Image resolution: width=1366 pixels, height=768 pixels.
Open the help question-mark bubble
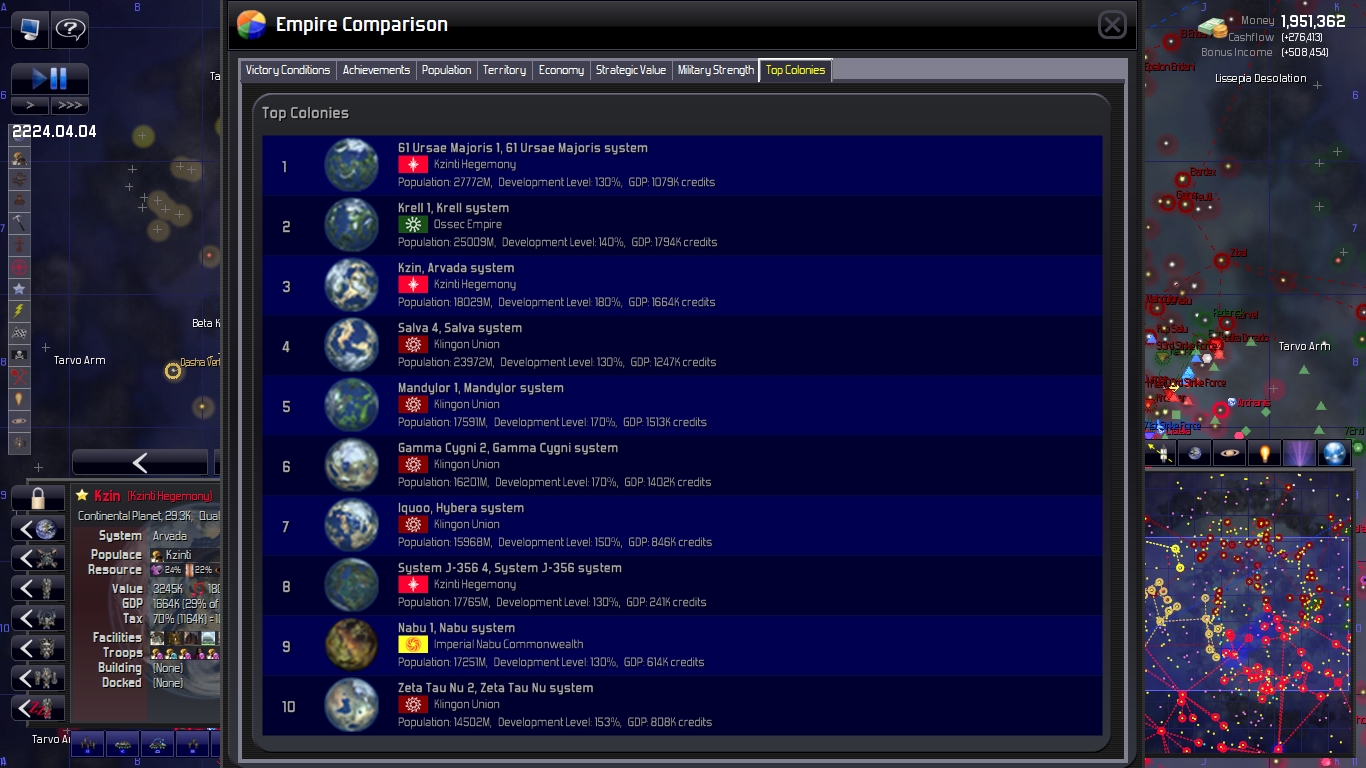69,29
